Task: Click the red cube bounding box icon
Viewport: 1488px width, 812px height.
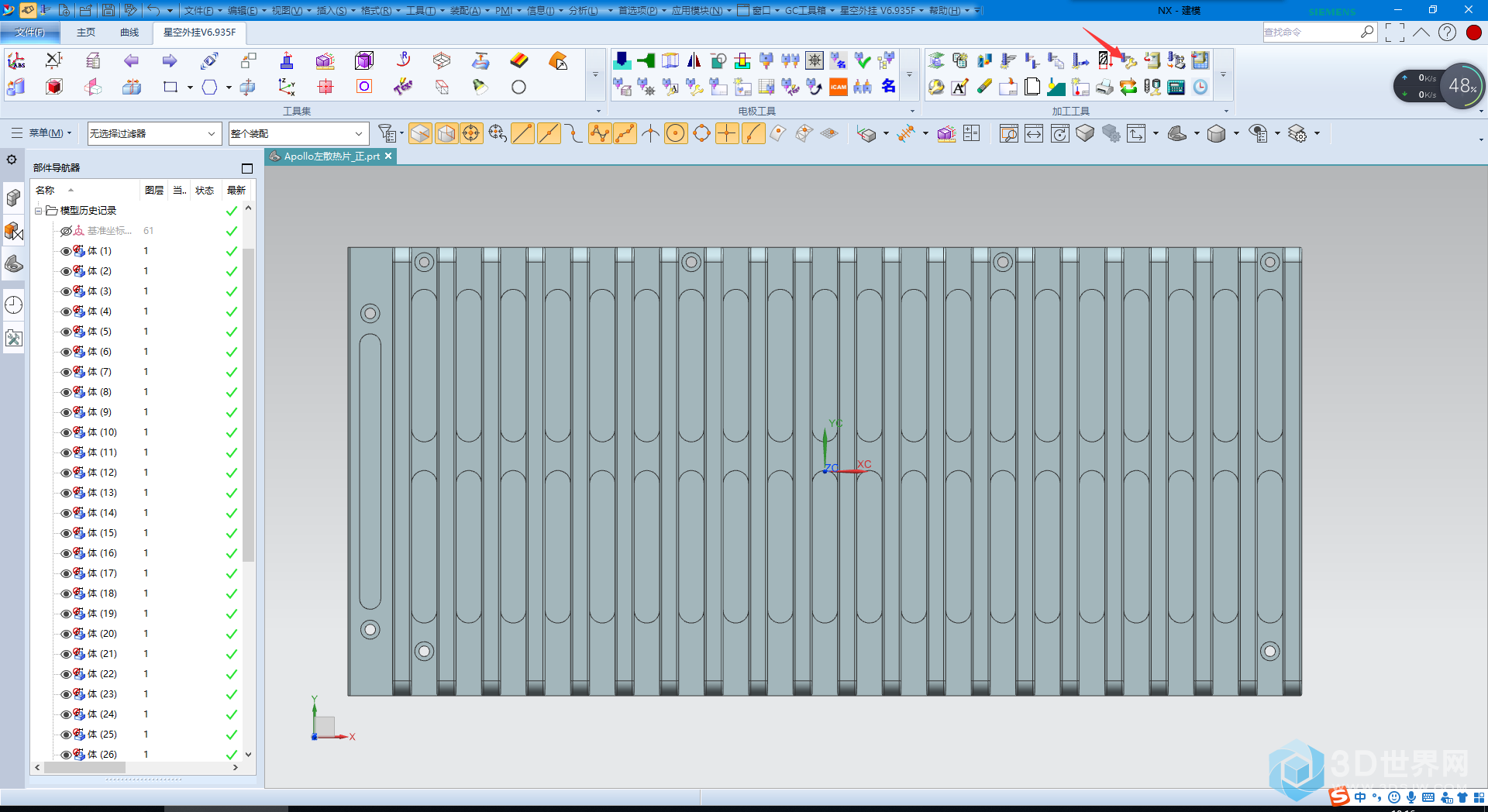Action: click(54, 87)
